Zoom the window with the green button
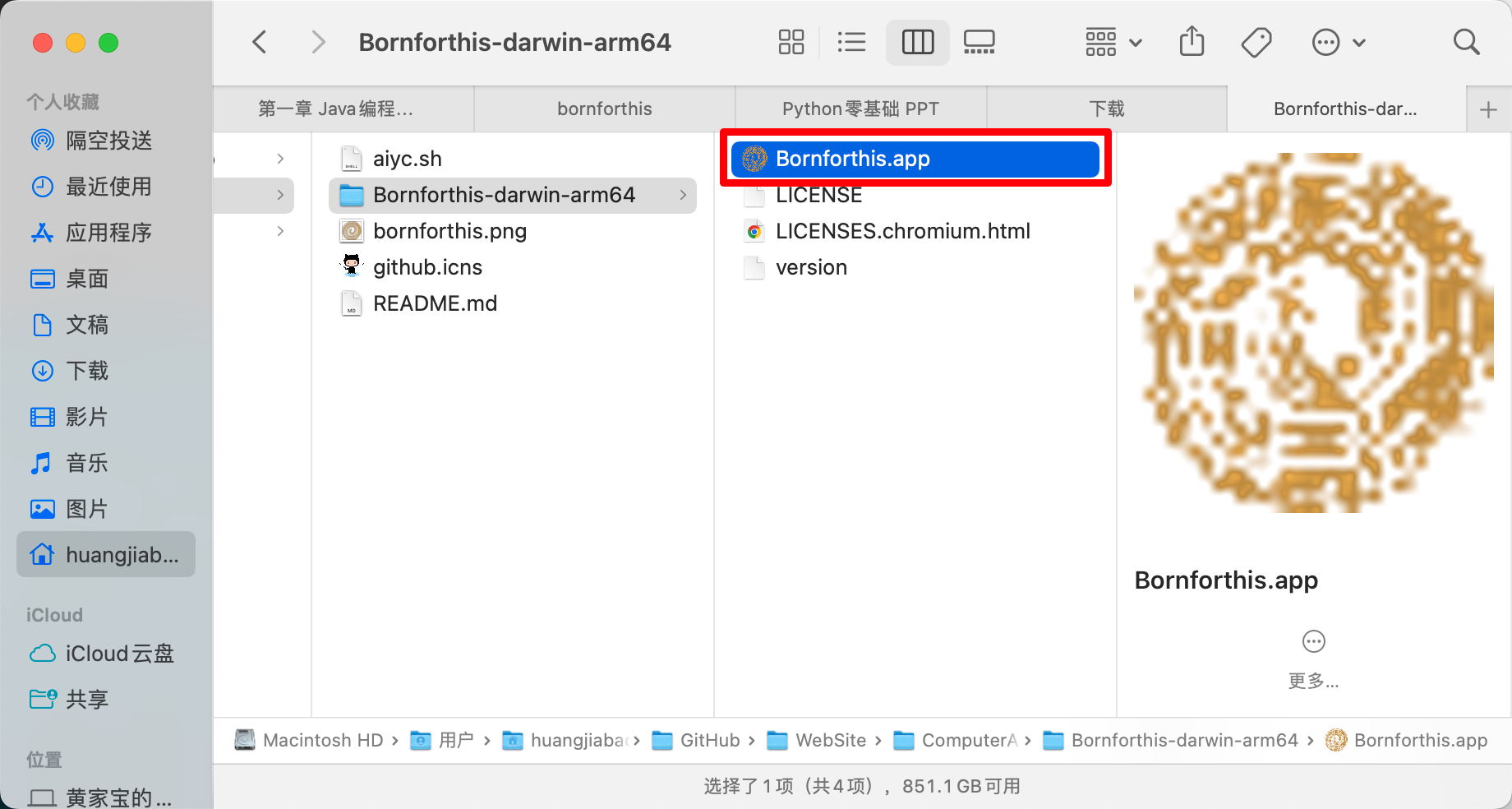 (x=108, y=43)
